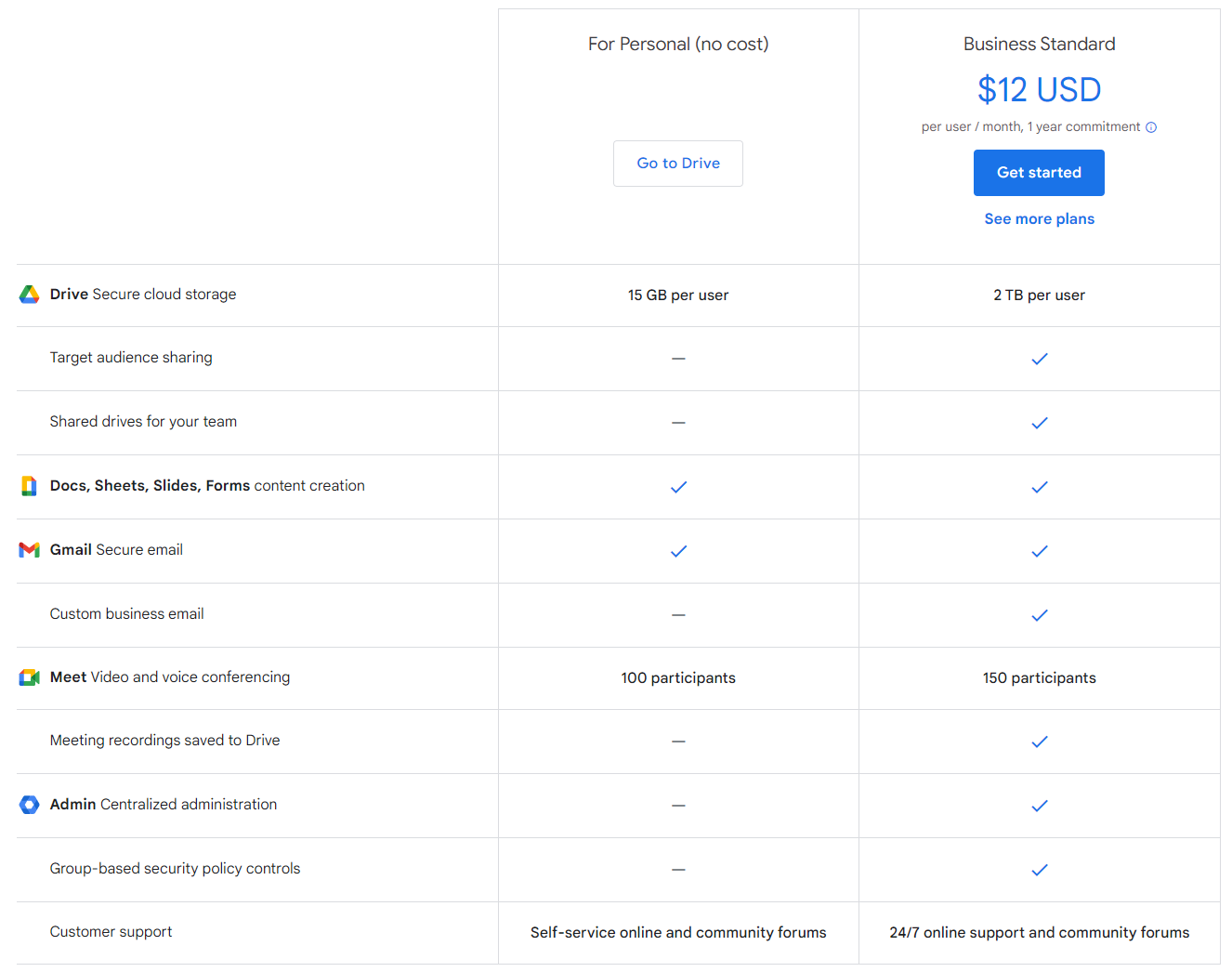The width and height of the screenshot is (1232, 972).
Task: Click the info icon beside the commitment text
Action: pyautogui.click(x=1151, y=126)
